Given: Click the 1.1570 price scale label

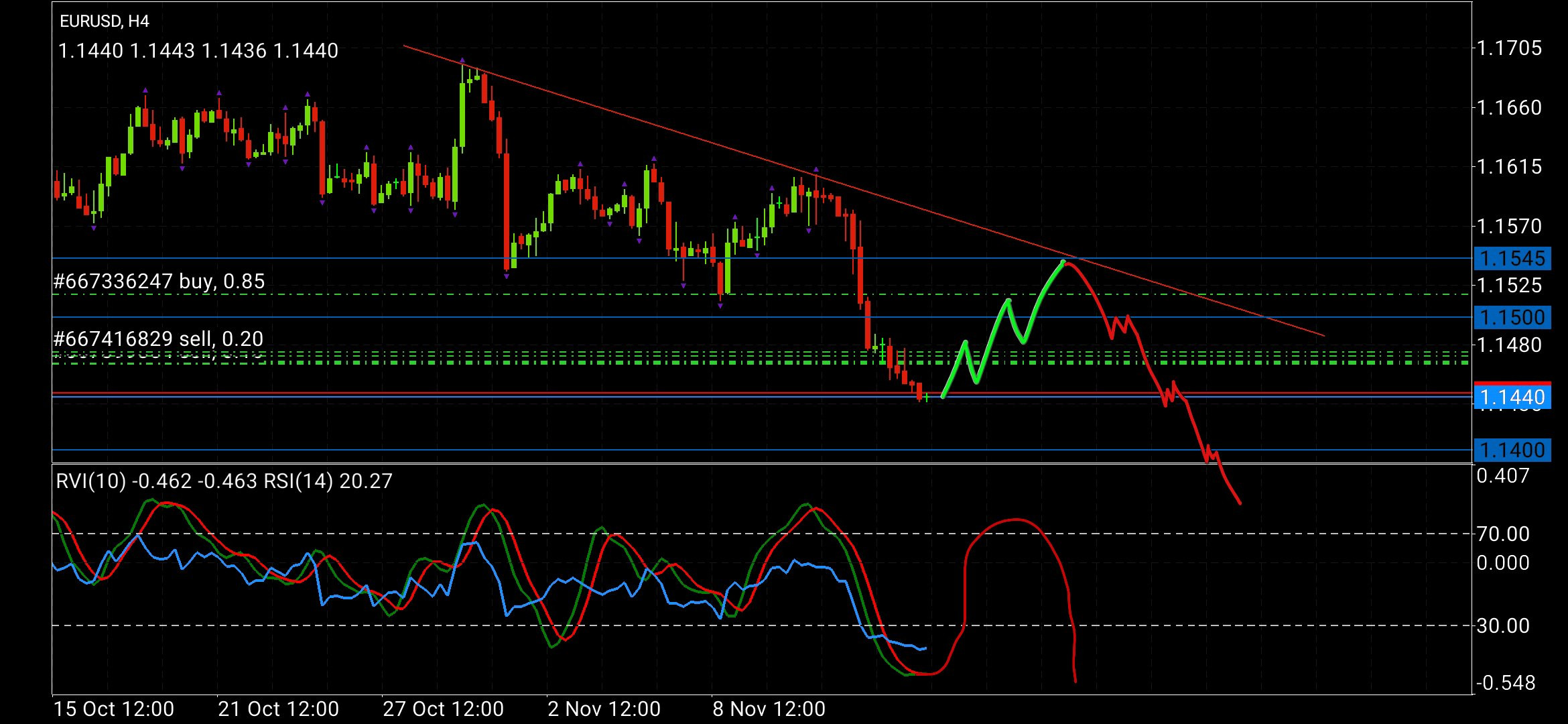Looking at the screenshot, I should coord(1509,226).
